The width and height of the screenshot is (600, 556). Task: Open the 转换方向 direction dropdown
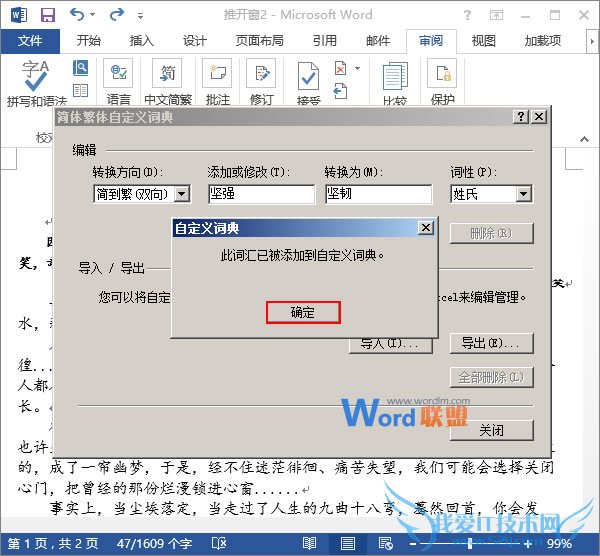point(182,194)
